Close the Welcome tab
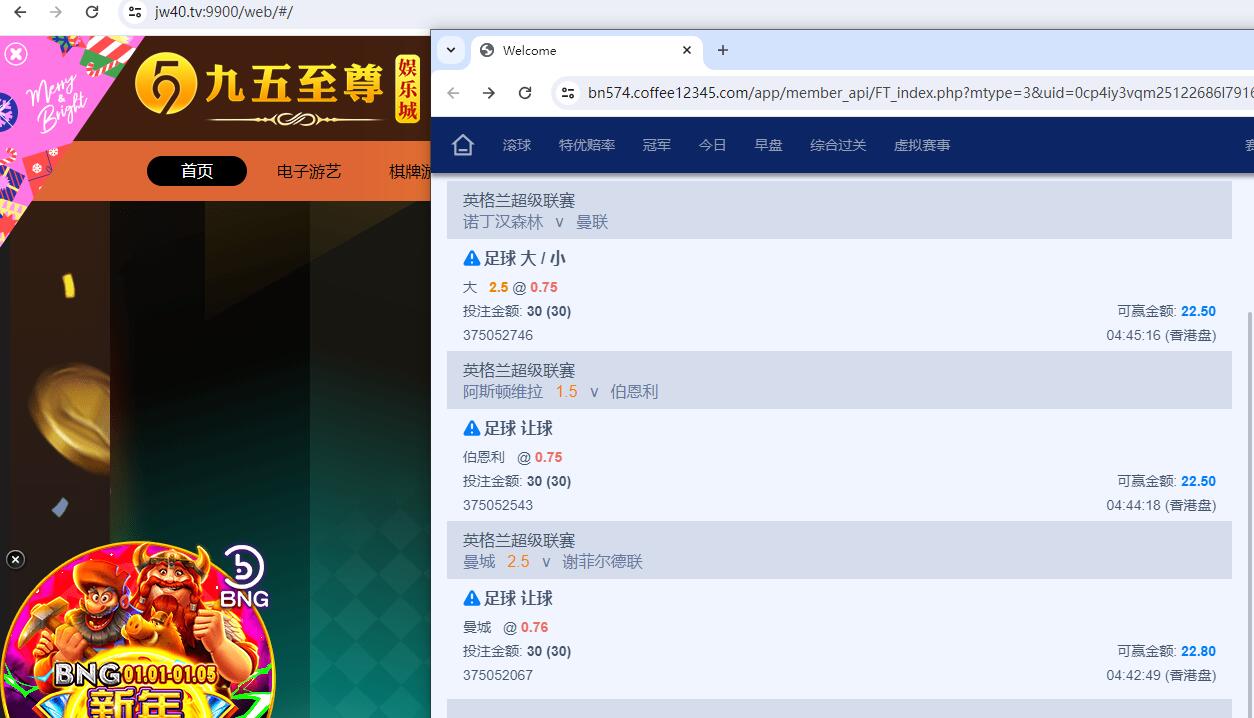 pos(687,50)
